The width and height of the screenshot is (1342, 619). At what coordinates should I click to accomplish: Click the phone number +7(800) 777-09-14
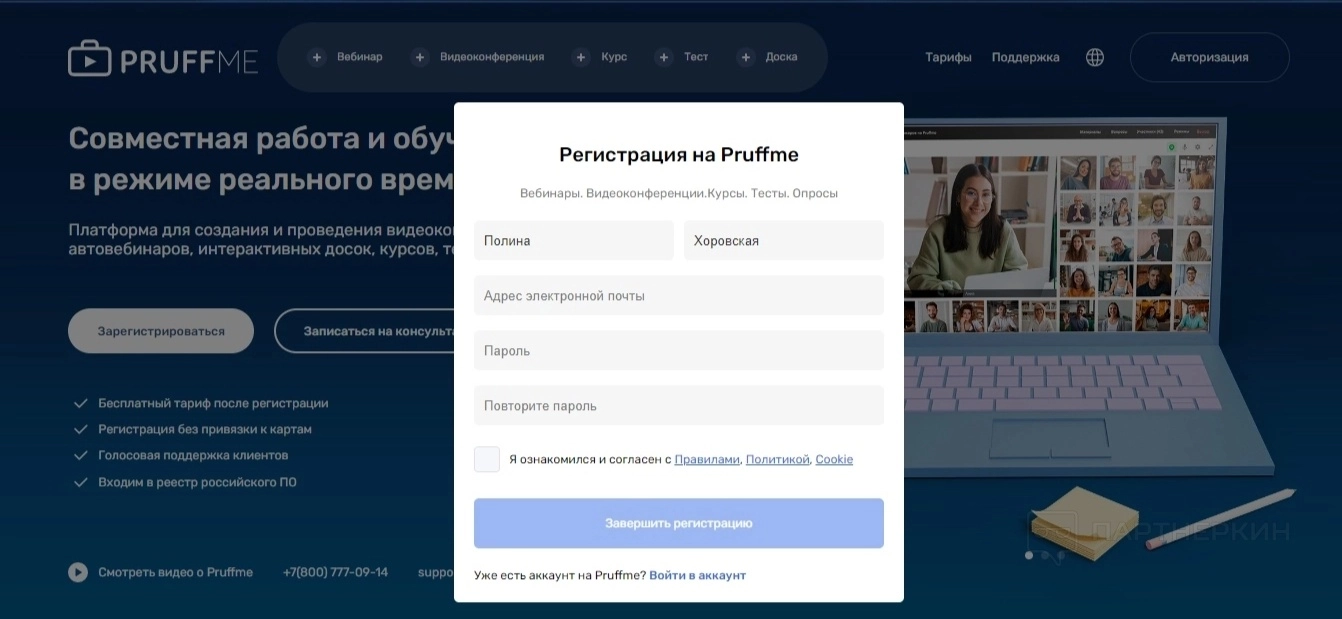point(335,572)
